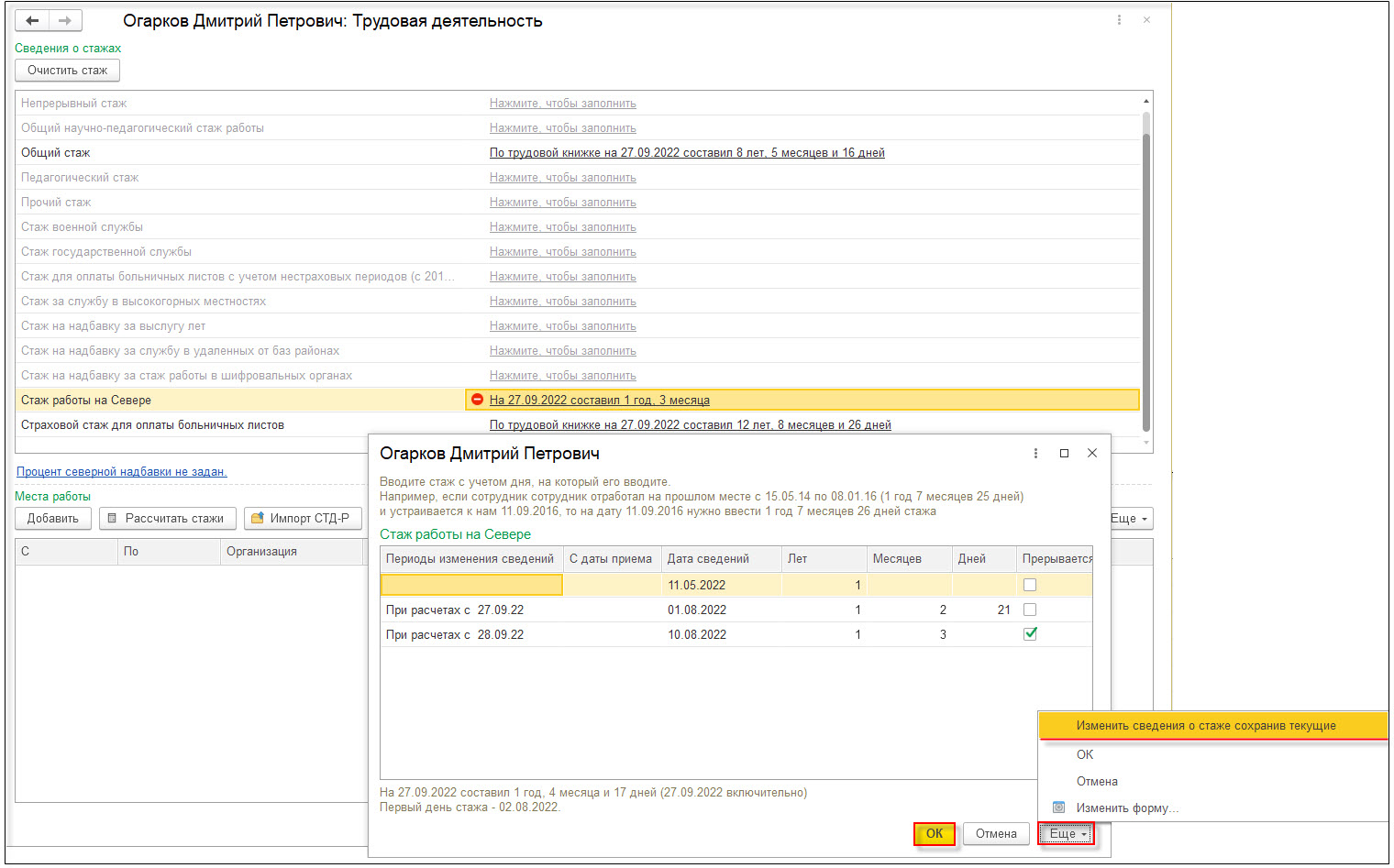The height and width of the screenshot is (868, 1394).
Task: Select Изменить форму... menu entry
Action: [x=1127, y=808]
